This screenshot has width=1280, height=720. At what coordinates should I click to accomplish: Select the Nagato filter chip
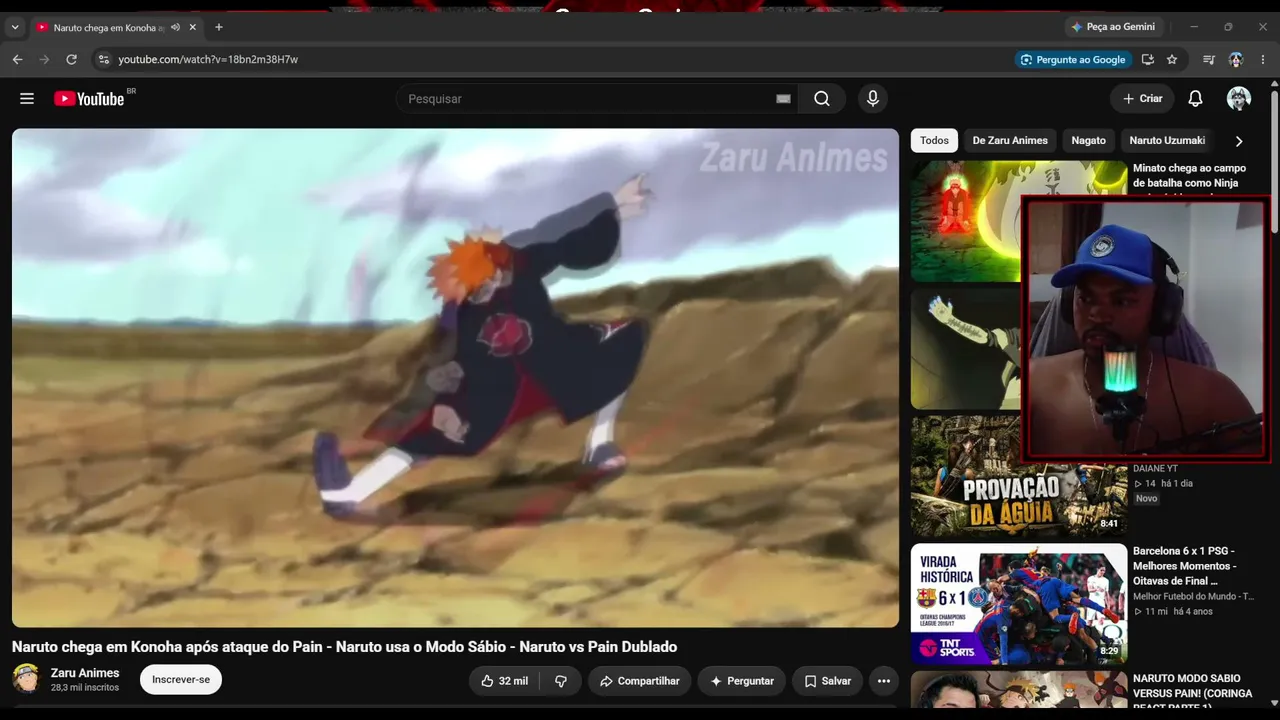pyautogui.click(x=1089, y=141)
